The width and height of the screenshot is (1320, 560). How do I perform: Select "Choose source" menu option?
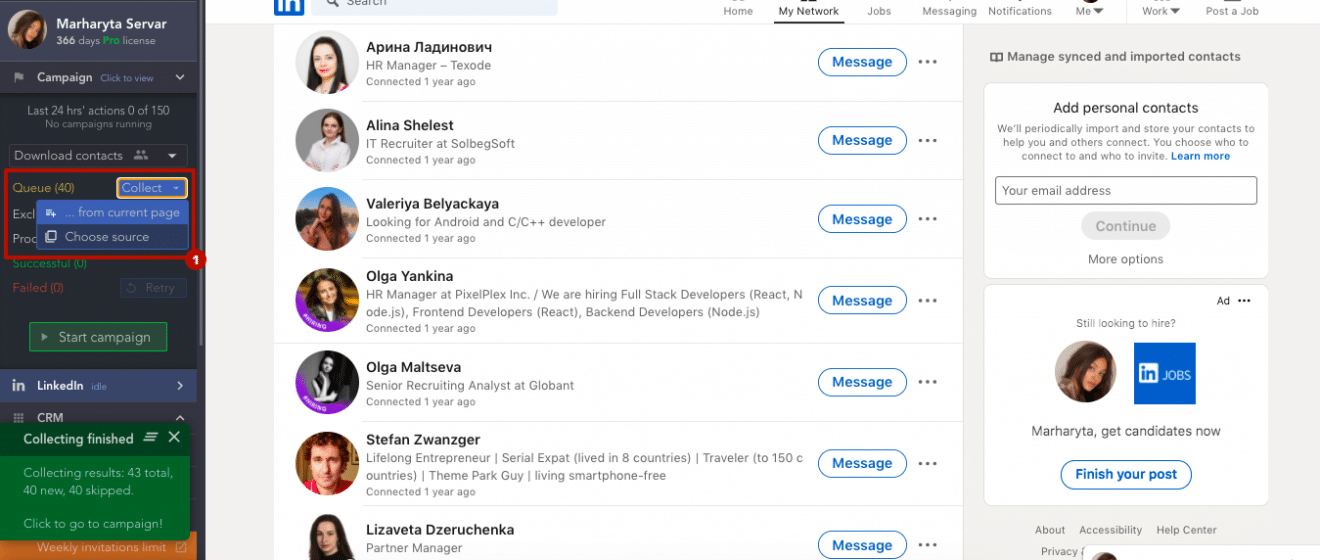click(106, 237)
